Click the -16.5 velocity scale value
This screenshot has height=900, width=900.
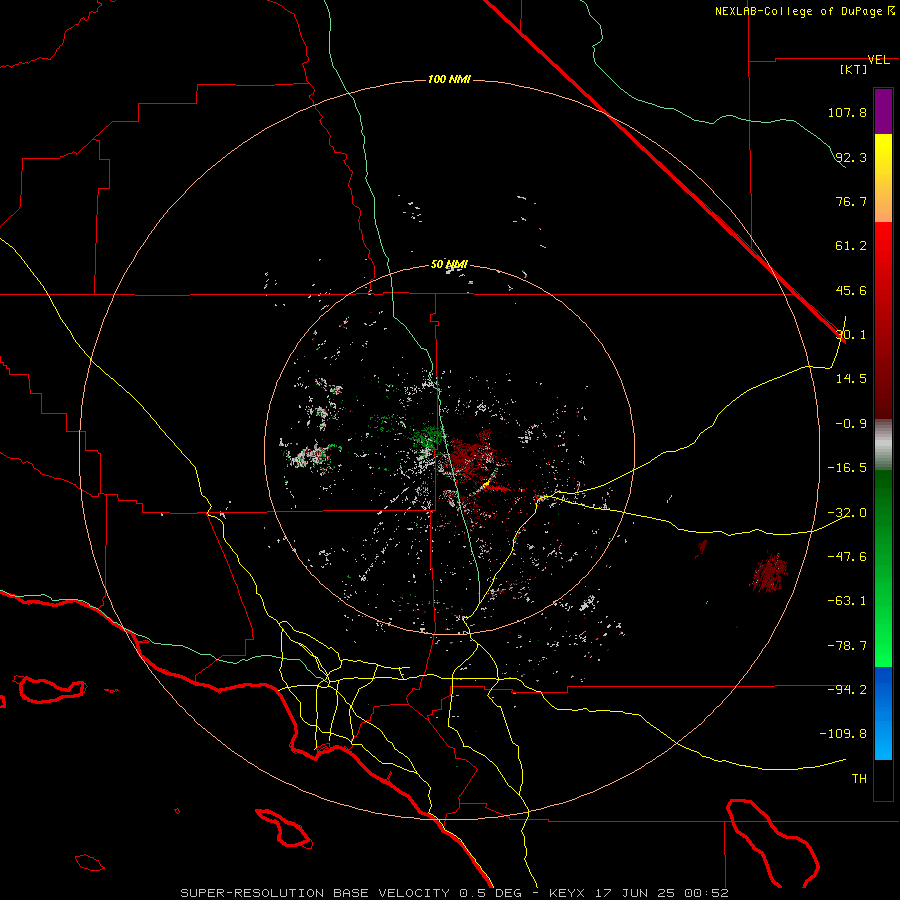click(847, 468)
